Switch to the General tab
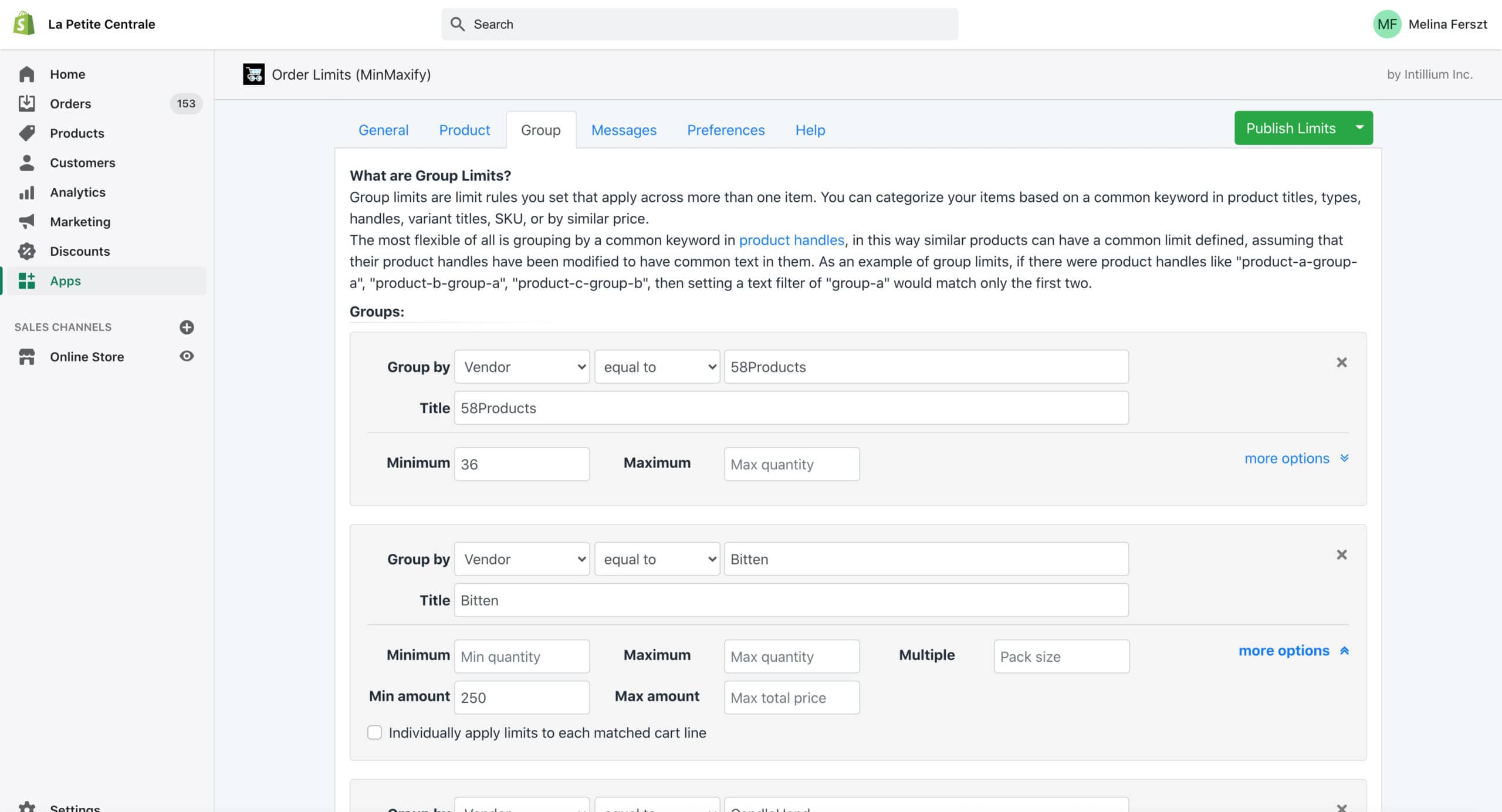 383,130
